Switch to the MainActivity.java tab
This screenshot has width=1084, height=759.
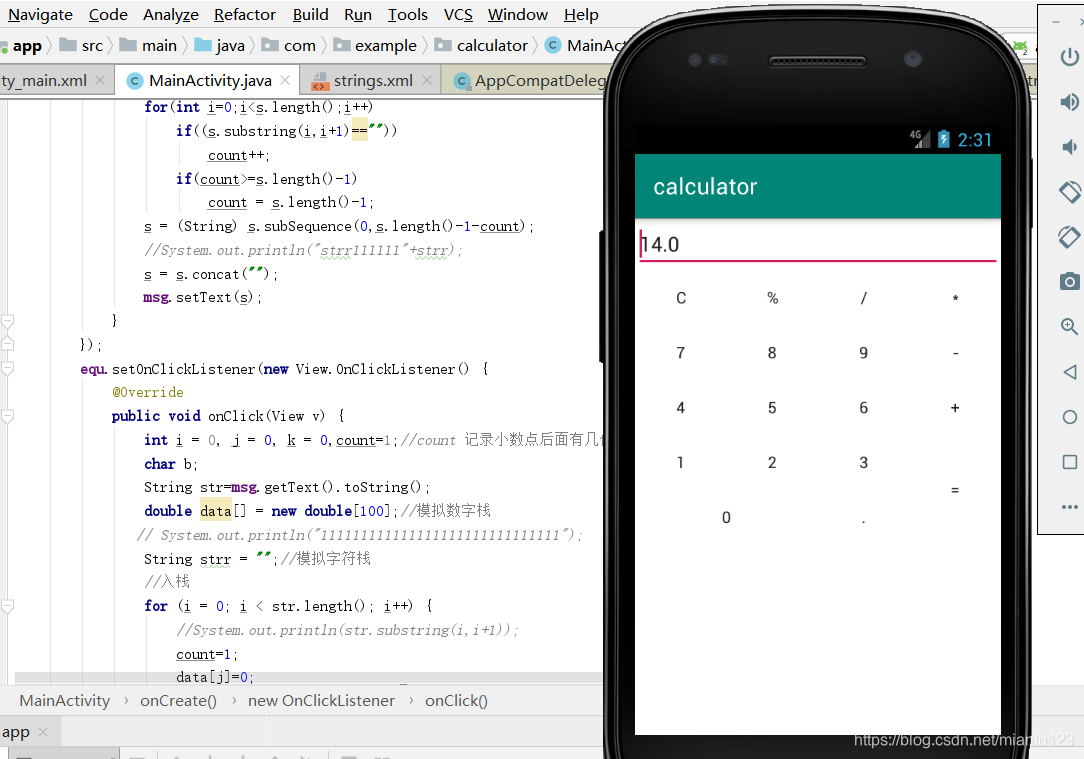click(210, 81)
